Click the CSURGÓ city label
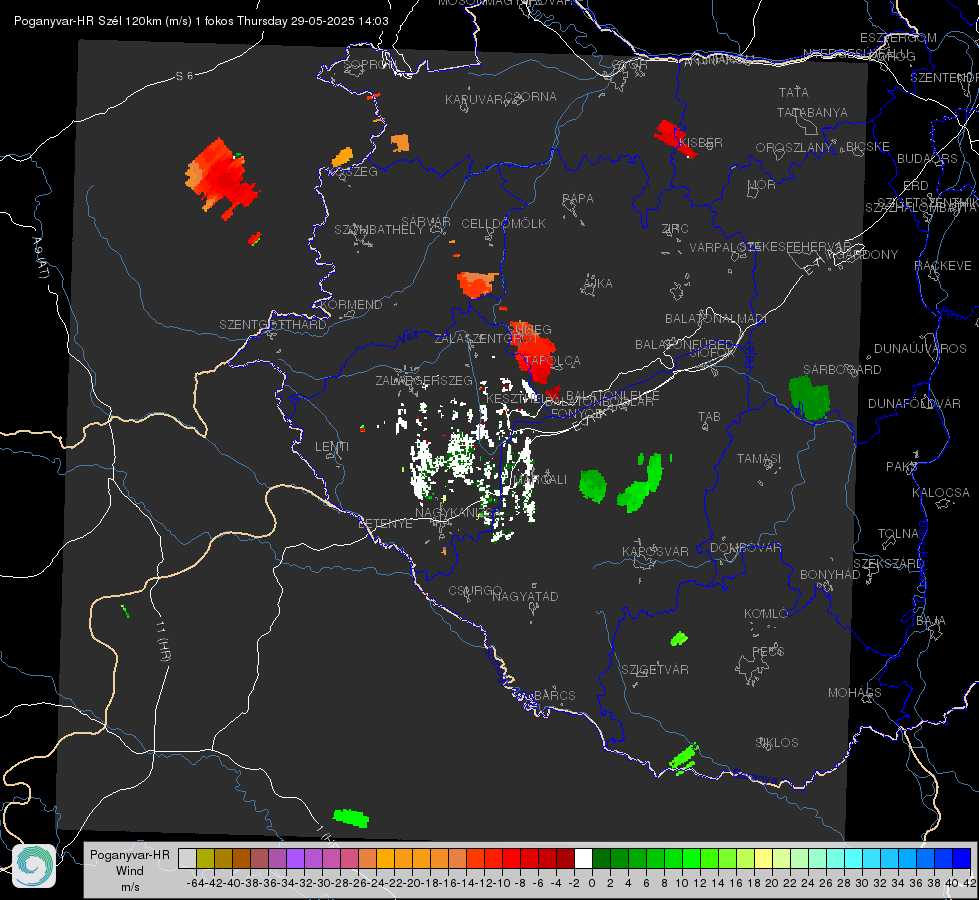Screen dimensions: 979x900 point(475,591)
